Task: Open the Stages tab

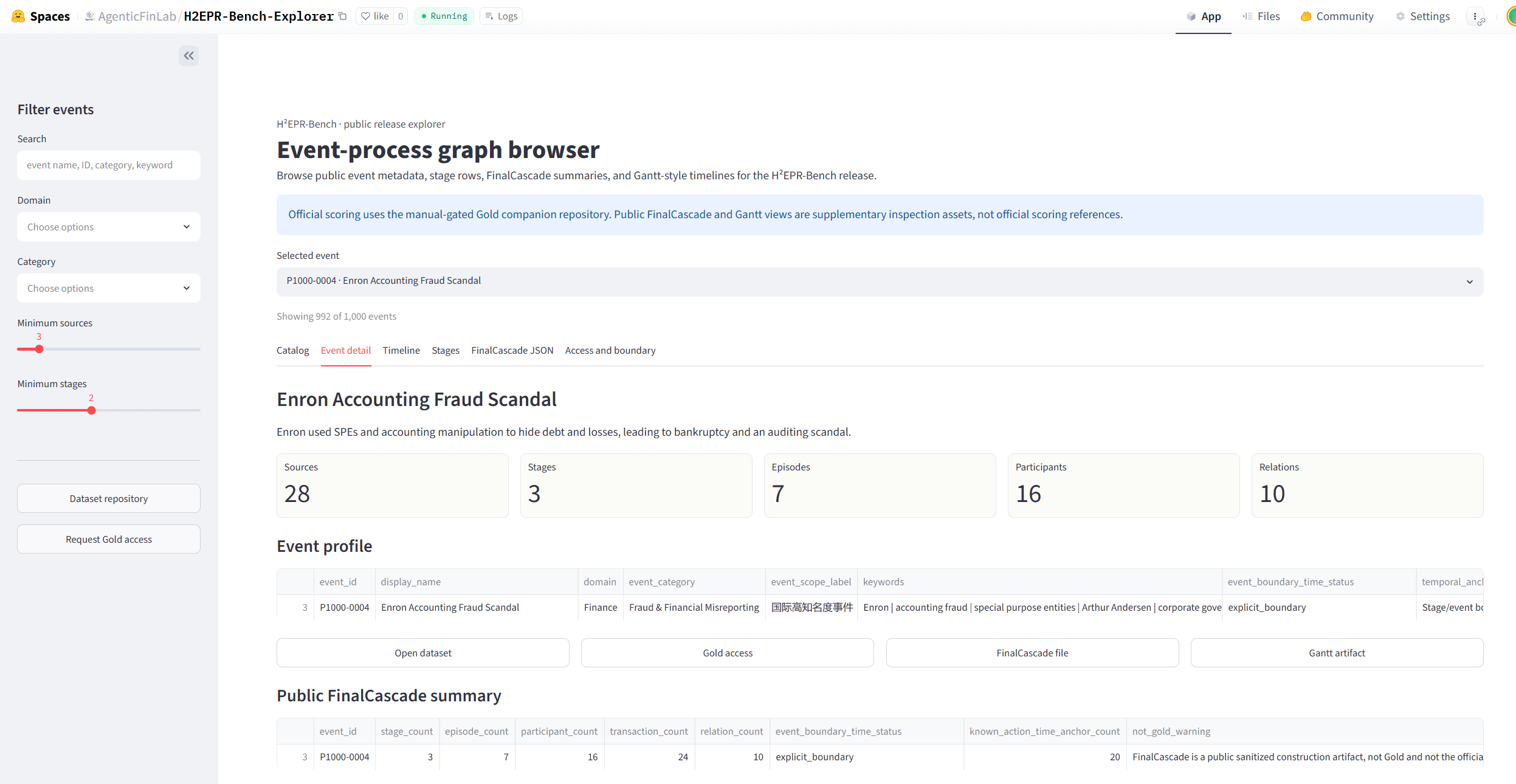Action: [446, 351]
